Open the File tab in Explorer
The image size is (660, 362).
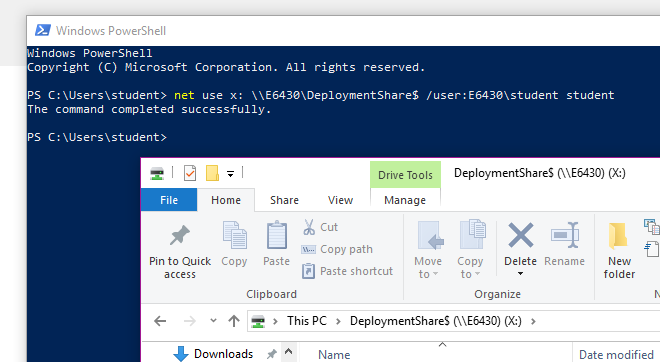click(169, 200)
